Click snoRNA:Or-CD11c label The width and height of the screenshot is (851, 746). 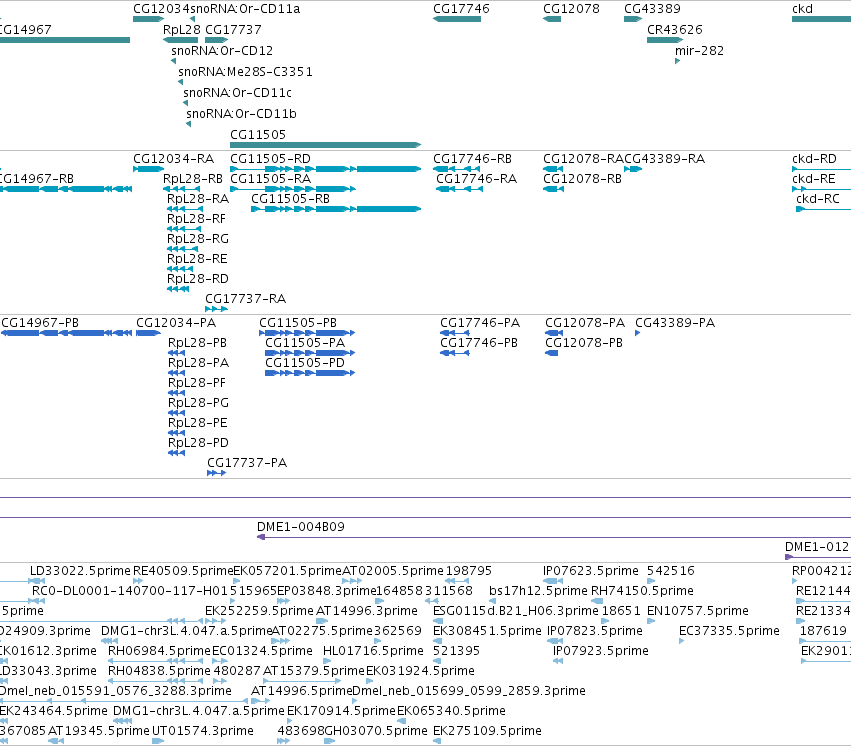point(237,93)
